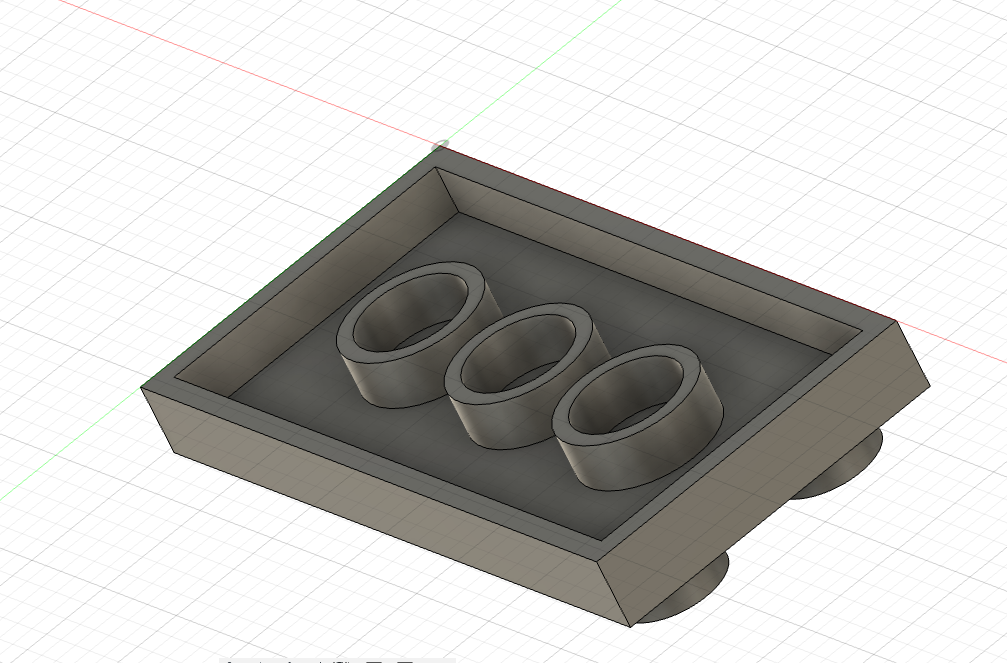1007x663 pixels.
Task: Select the top face of the right ring
Action: (564, 418)
